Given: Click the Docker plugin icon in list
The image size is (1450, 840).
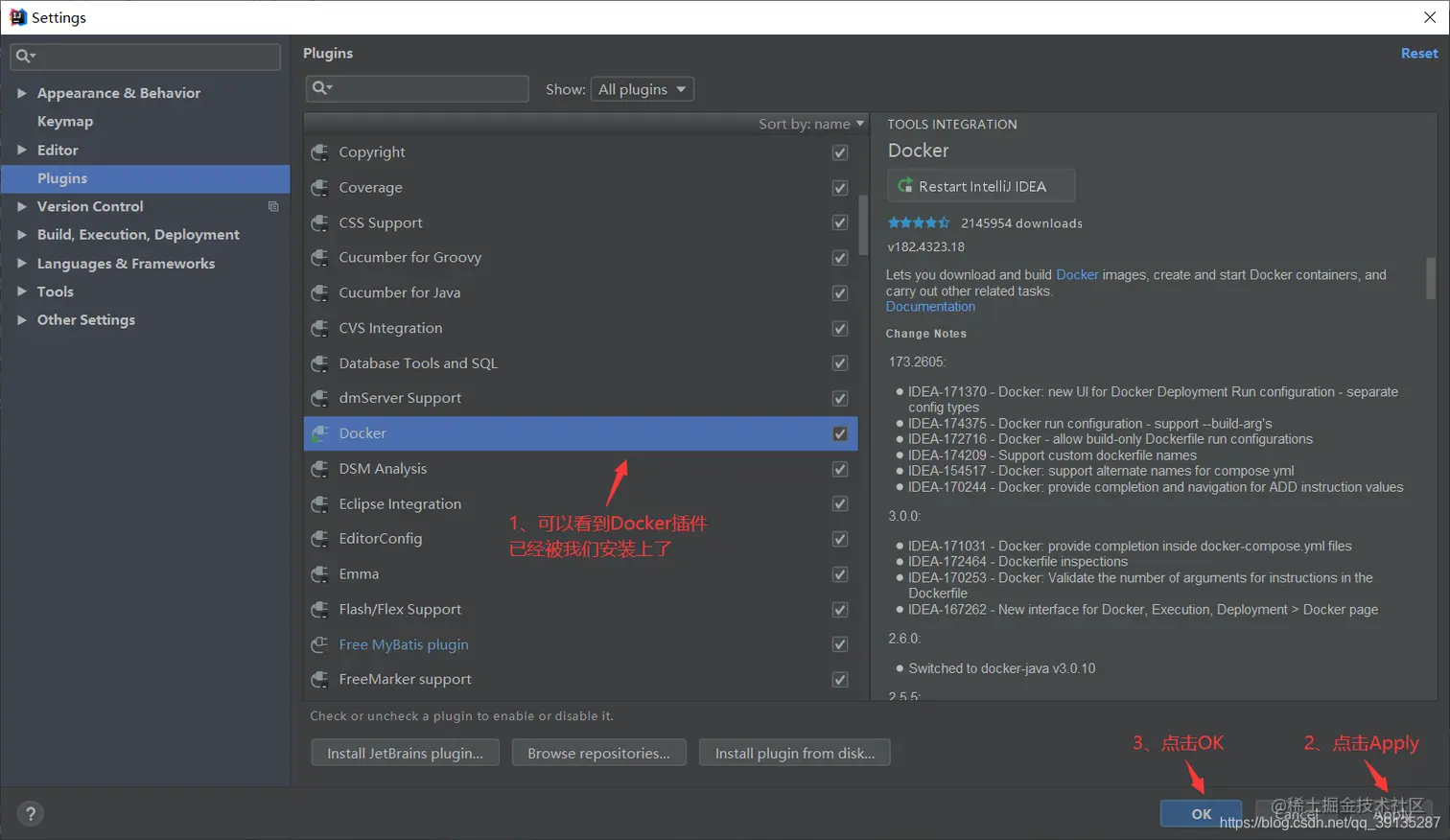Looking at the screenshot, I should coord(319,433).
